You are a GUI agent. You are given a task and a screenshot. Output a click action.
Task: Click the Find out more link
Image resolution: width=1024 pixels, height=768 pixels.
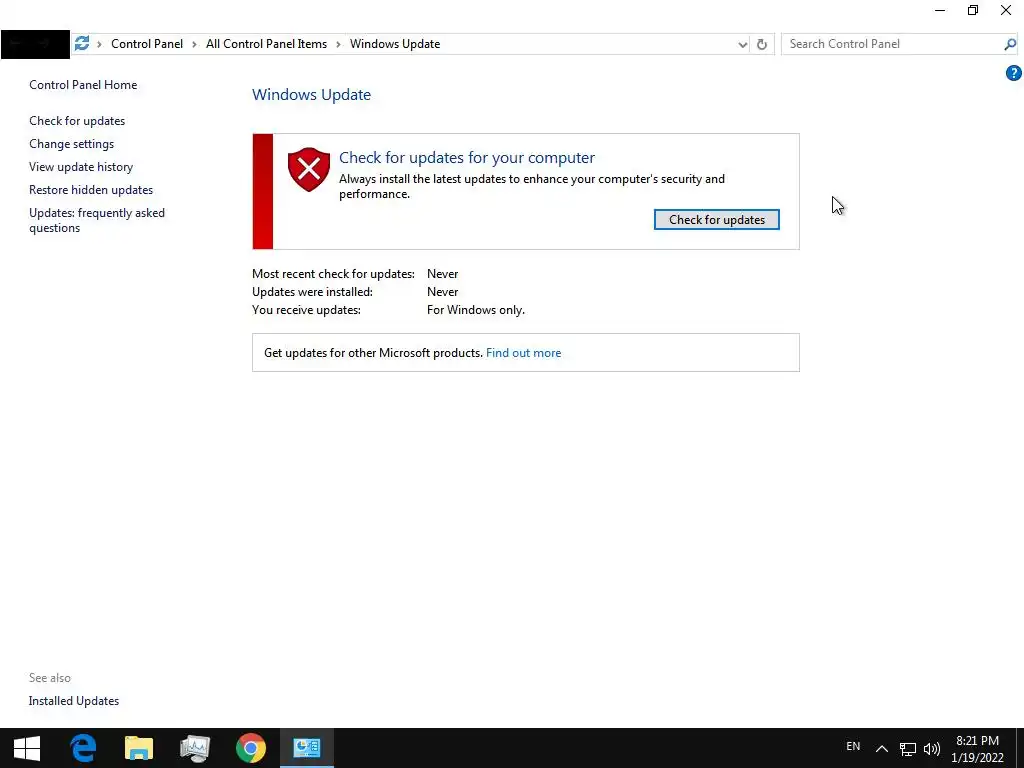523,353
